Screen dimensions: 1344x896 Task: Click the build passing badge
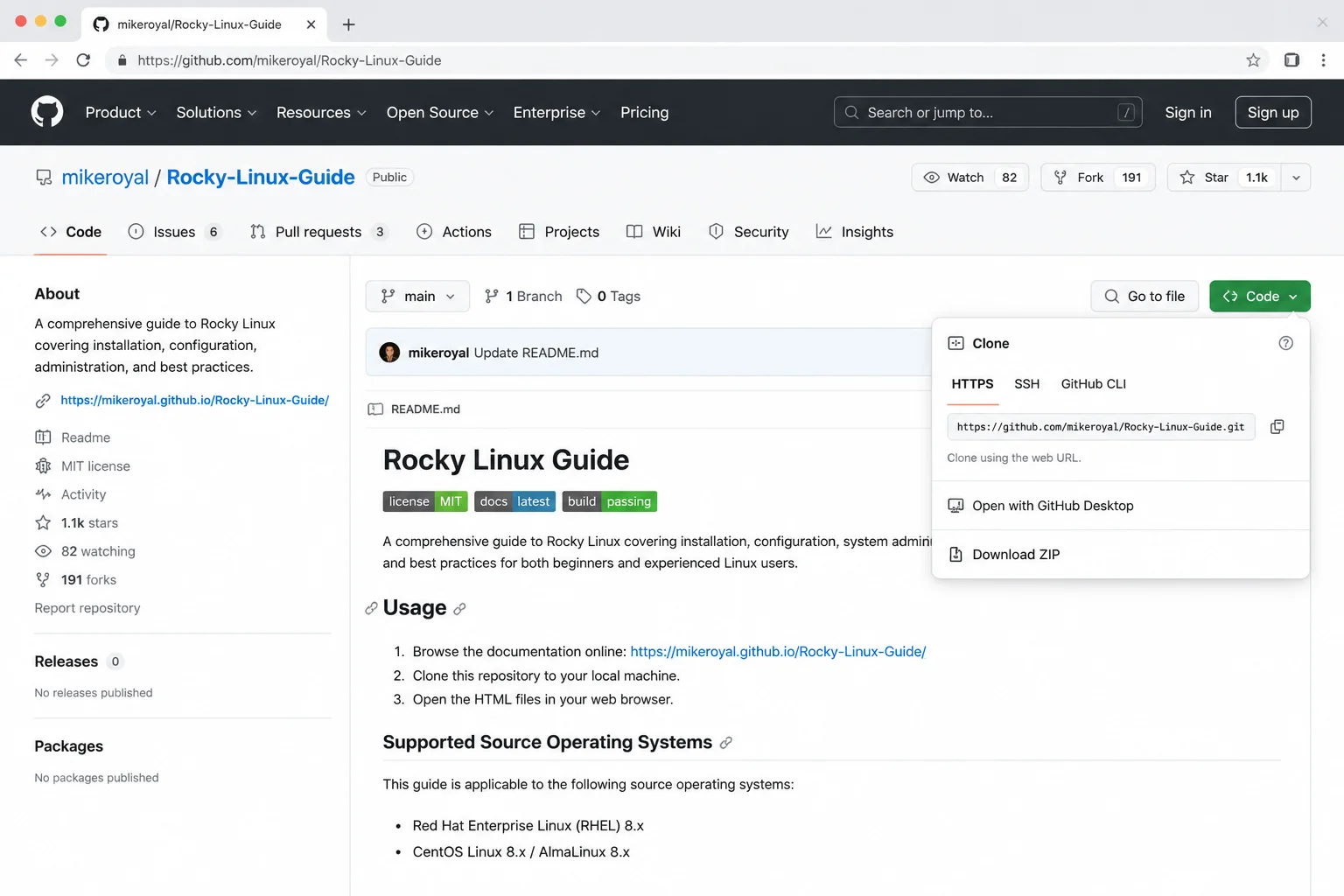click(609, 501)
